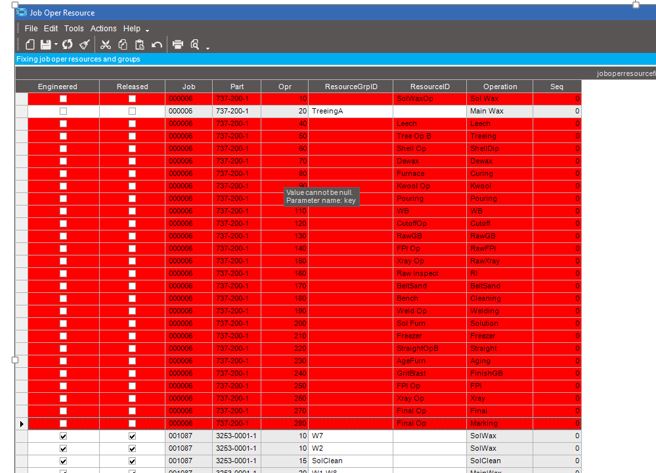This screenshot has width=656, height=473.
Task: Click the Undo arrow icon
Action: (x=157, y=44)
